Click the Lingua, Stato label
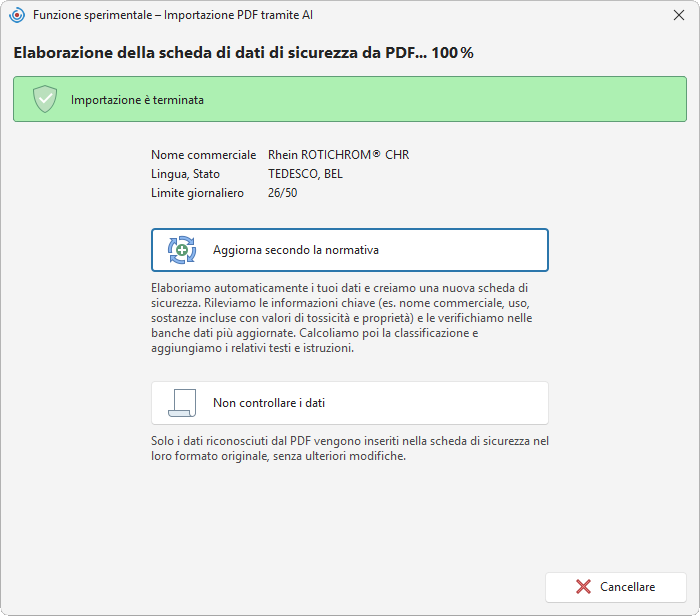This screenshot has width=700, height=616. tap(185, 174)
